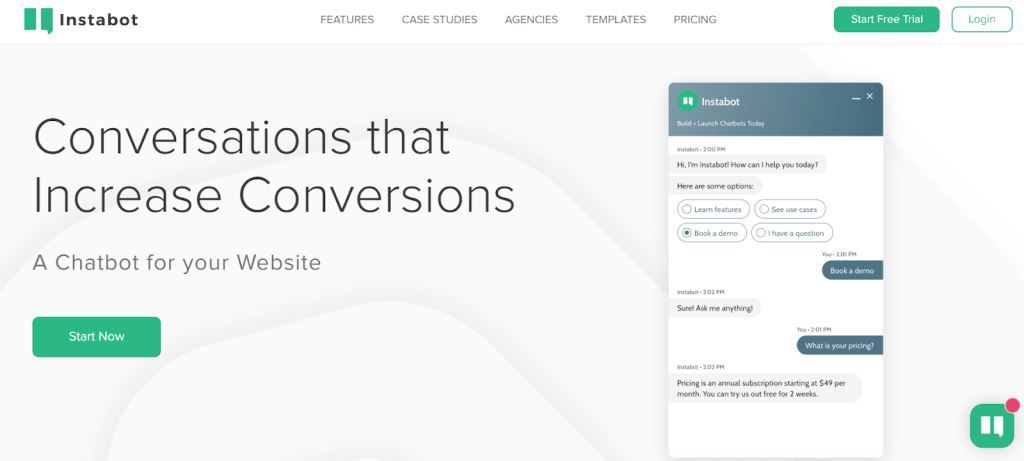This screenshot has height=461, width=1024.
Task: Click the 'What is your pricing?' message bubble
Action: click(x=839, y=345)
